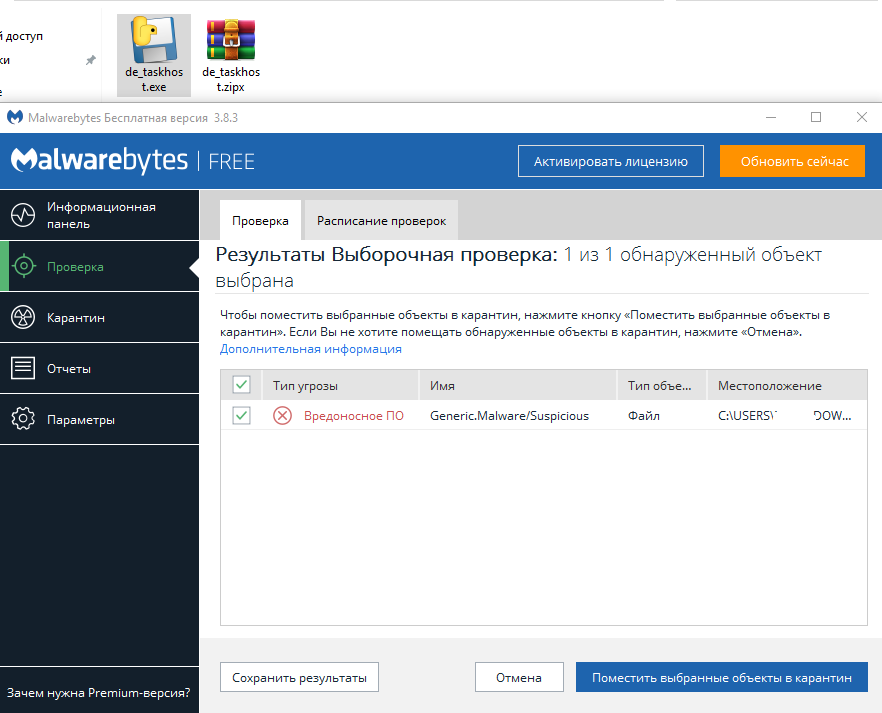Select the de_taskhost.zipx archive icon
The height and width of the screenshot is (713, 882).
231,39
